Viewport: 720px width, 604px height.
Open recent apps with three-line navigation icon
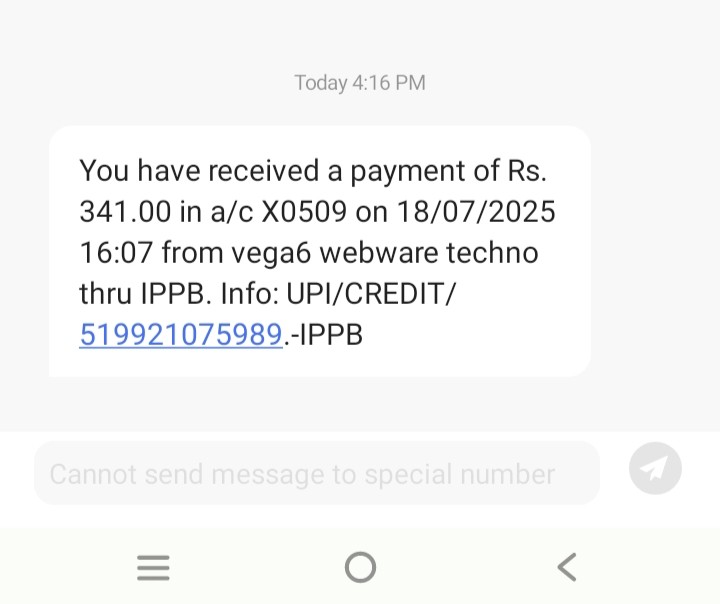[153, 568]
